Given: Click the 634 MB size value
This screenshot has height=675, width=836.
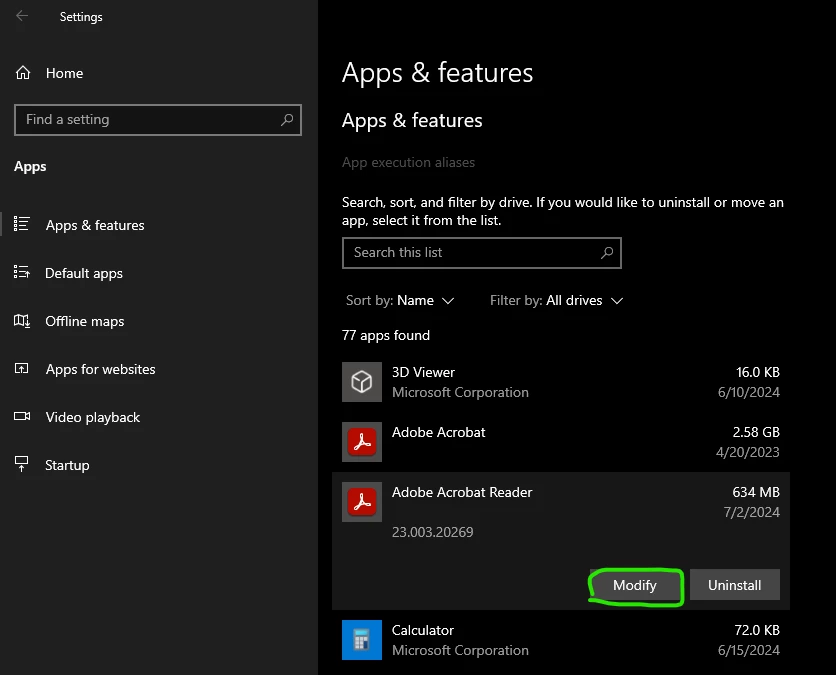Looking at the screenshot, I should (756, 492).
